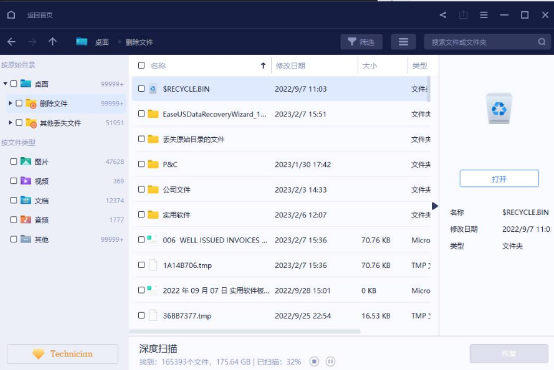Collapse the preview panel arrow
Screen dimensions: 554x370
pos(435,206)
